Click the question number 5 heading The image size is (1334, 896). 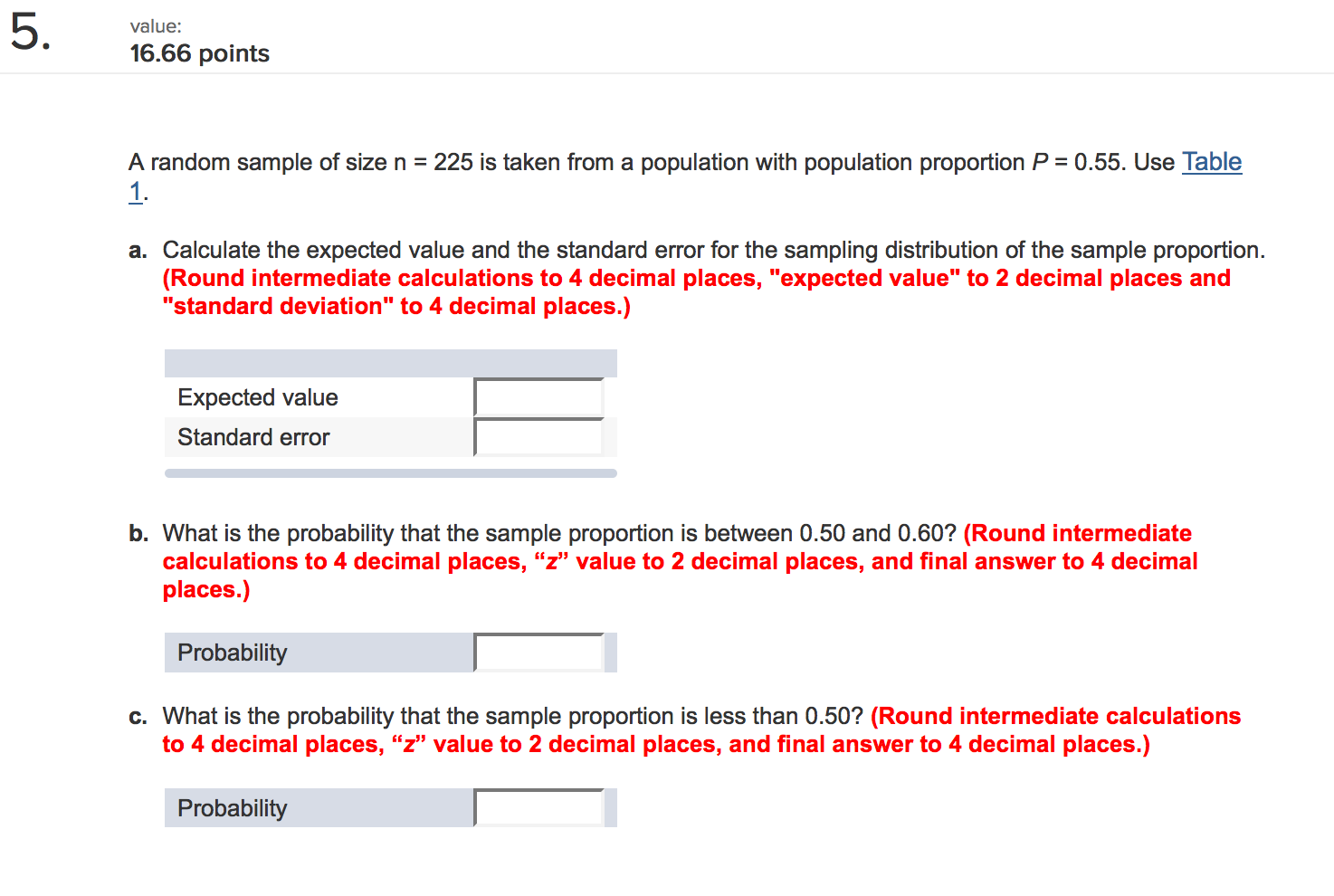click(31, 33)
